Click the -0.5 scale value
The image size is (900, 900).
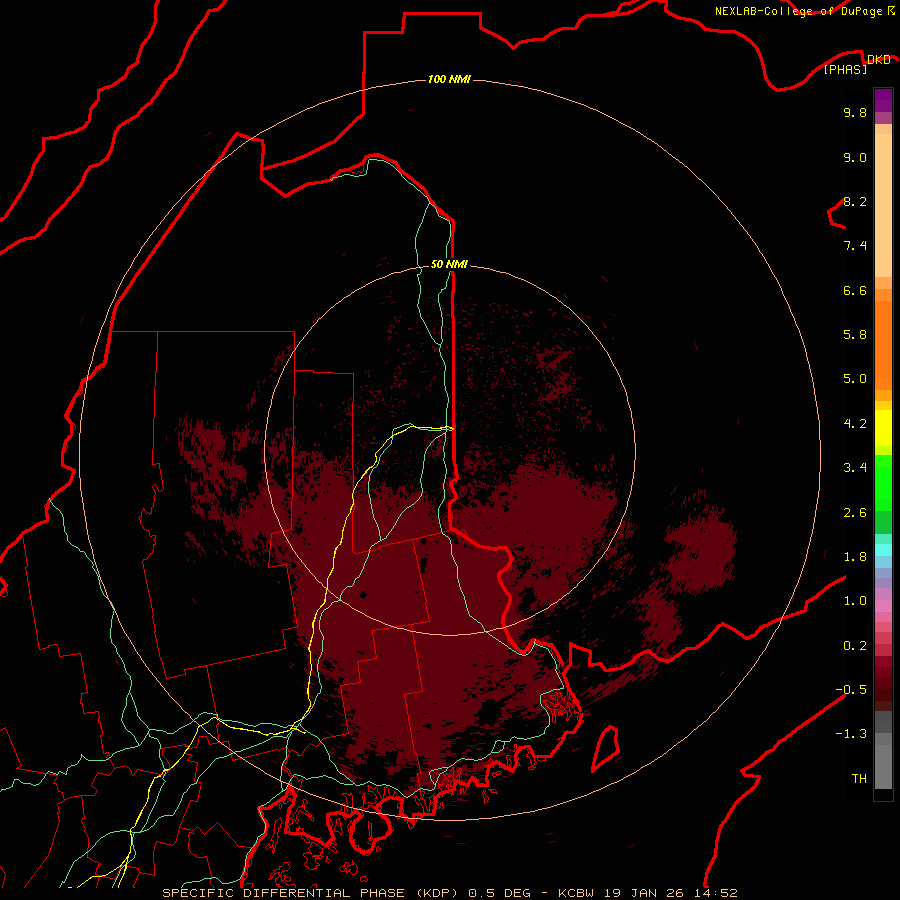coord(851,690)
